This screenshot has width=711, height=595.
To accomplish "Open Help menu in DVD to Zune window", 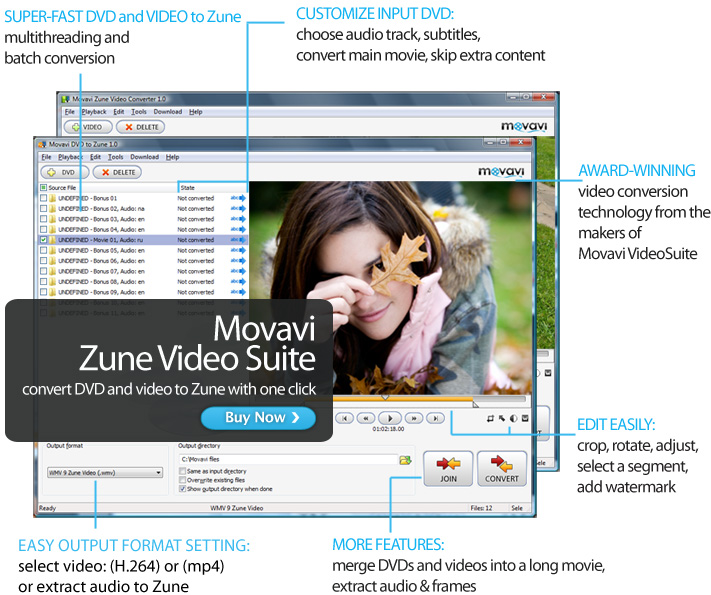I will click(x=172, y=157).
